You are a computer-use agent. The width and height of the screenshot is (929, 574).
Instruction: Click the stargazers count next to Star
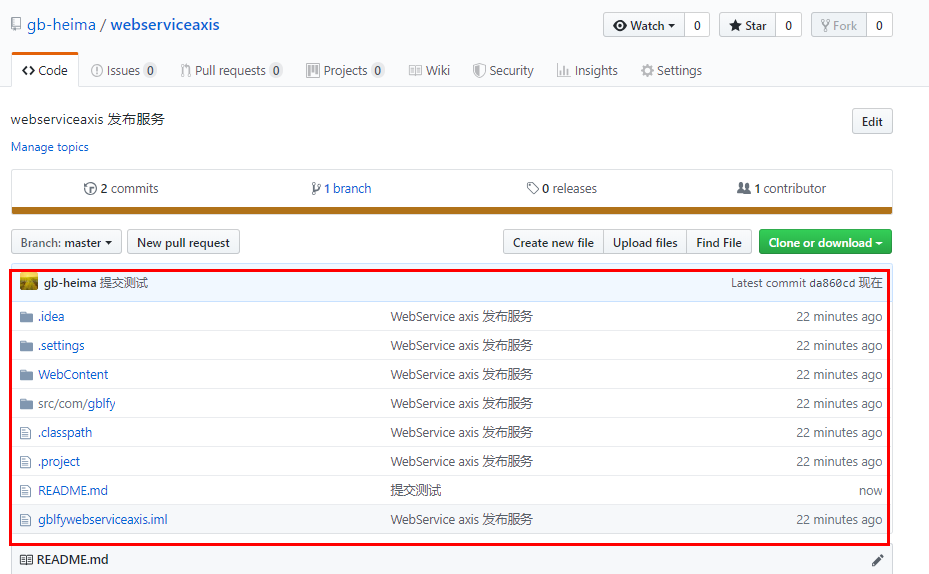[x=789, y=25]
